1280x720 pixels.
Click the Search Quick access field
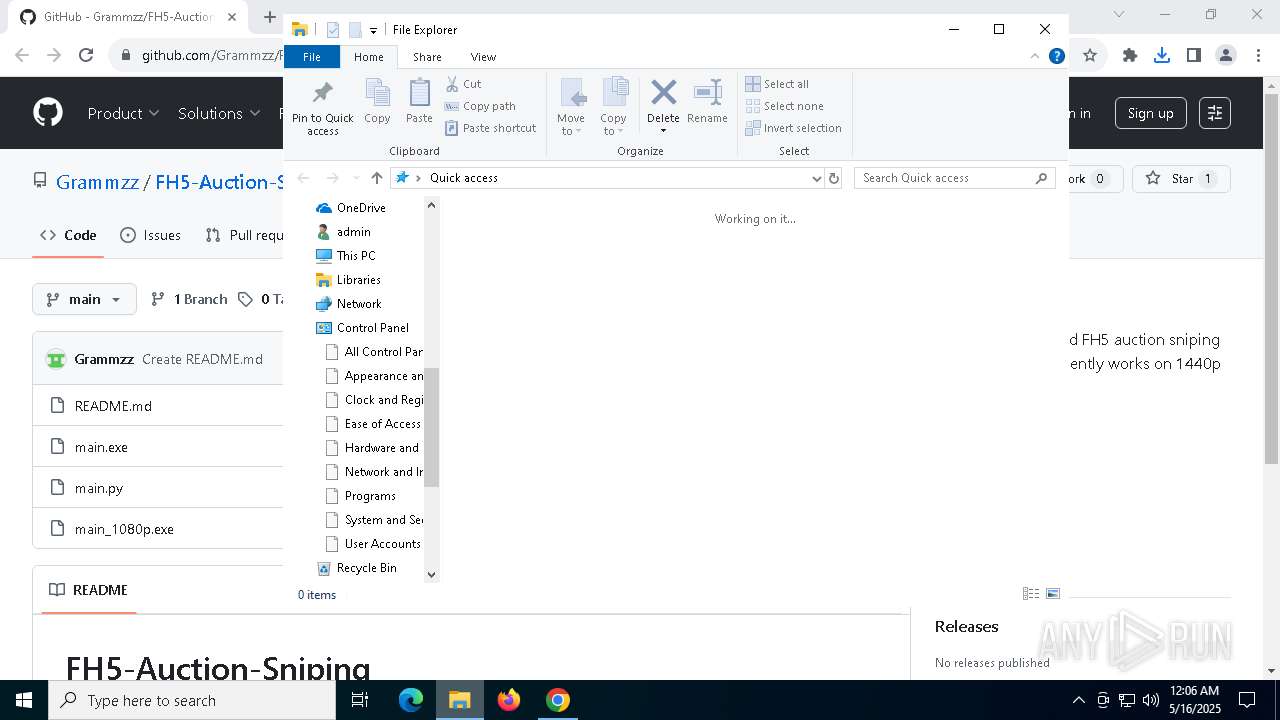(x=955, y=178)
